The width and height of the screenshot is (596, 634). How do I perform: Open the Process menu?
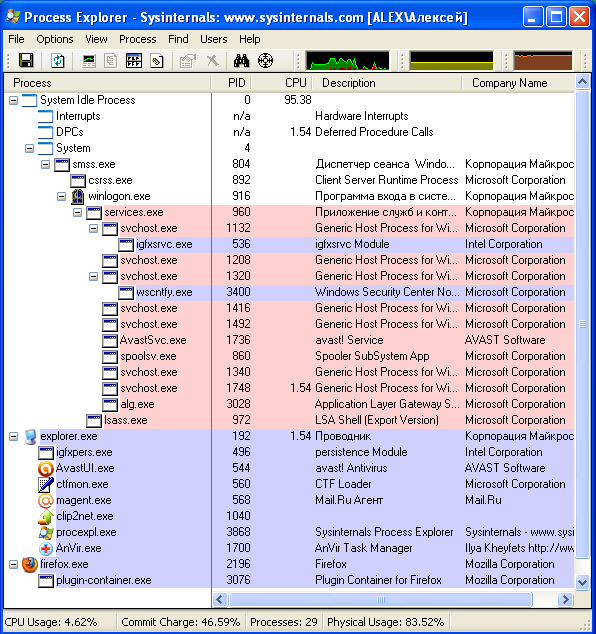(137, 39)
